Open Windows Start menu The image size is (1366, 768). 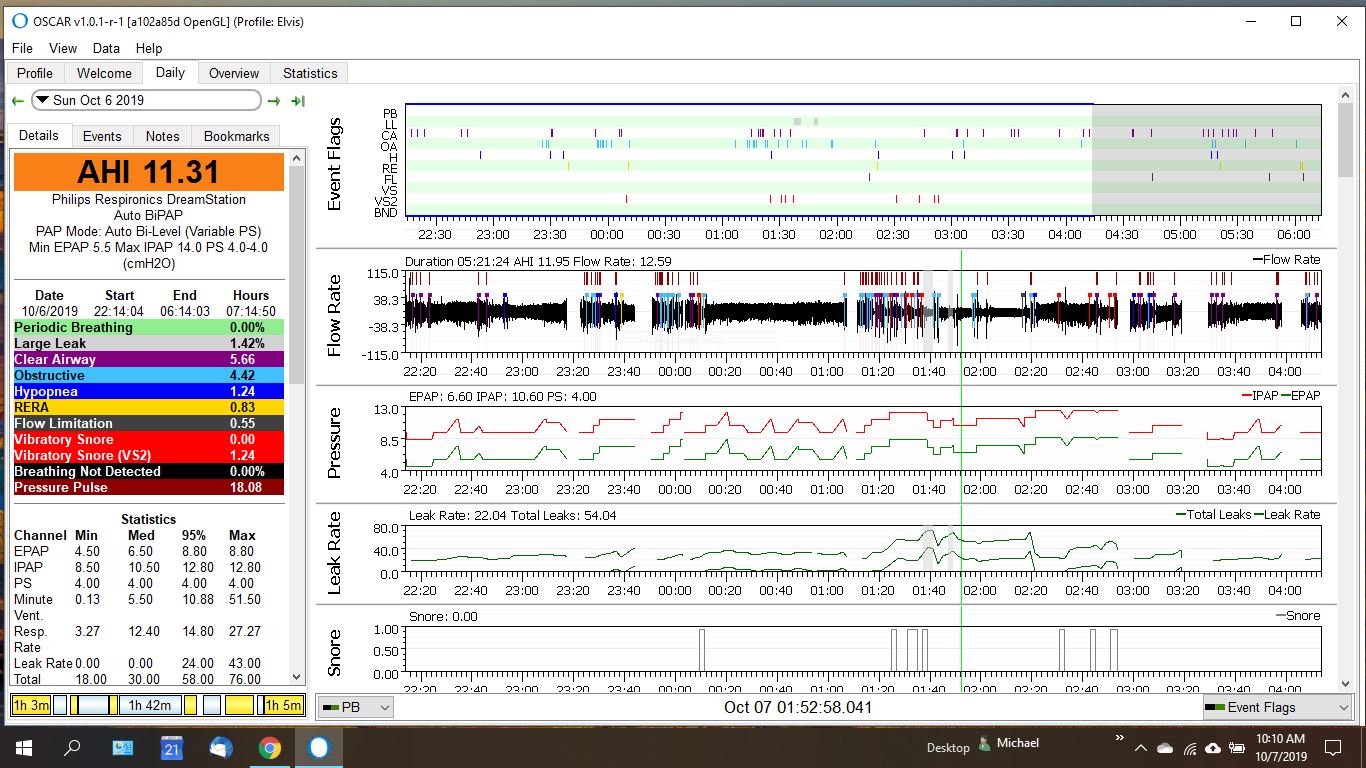[23, 747]
